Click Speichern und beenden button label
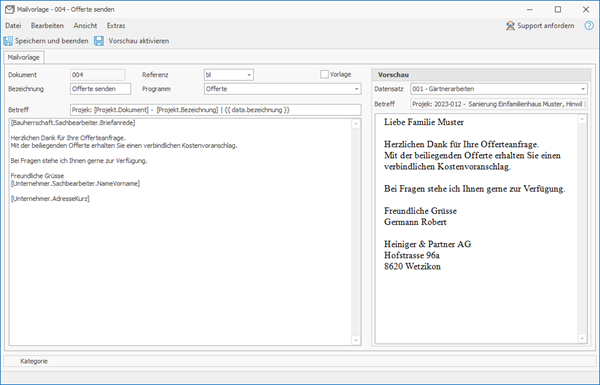Screen dimensions: 600x385 pyautogui.click(x=51, y=41)
